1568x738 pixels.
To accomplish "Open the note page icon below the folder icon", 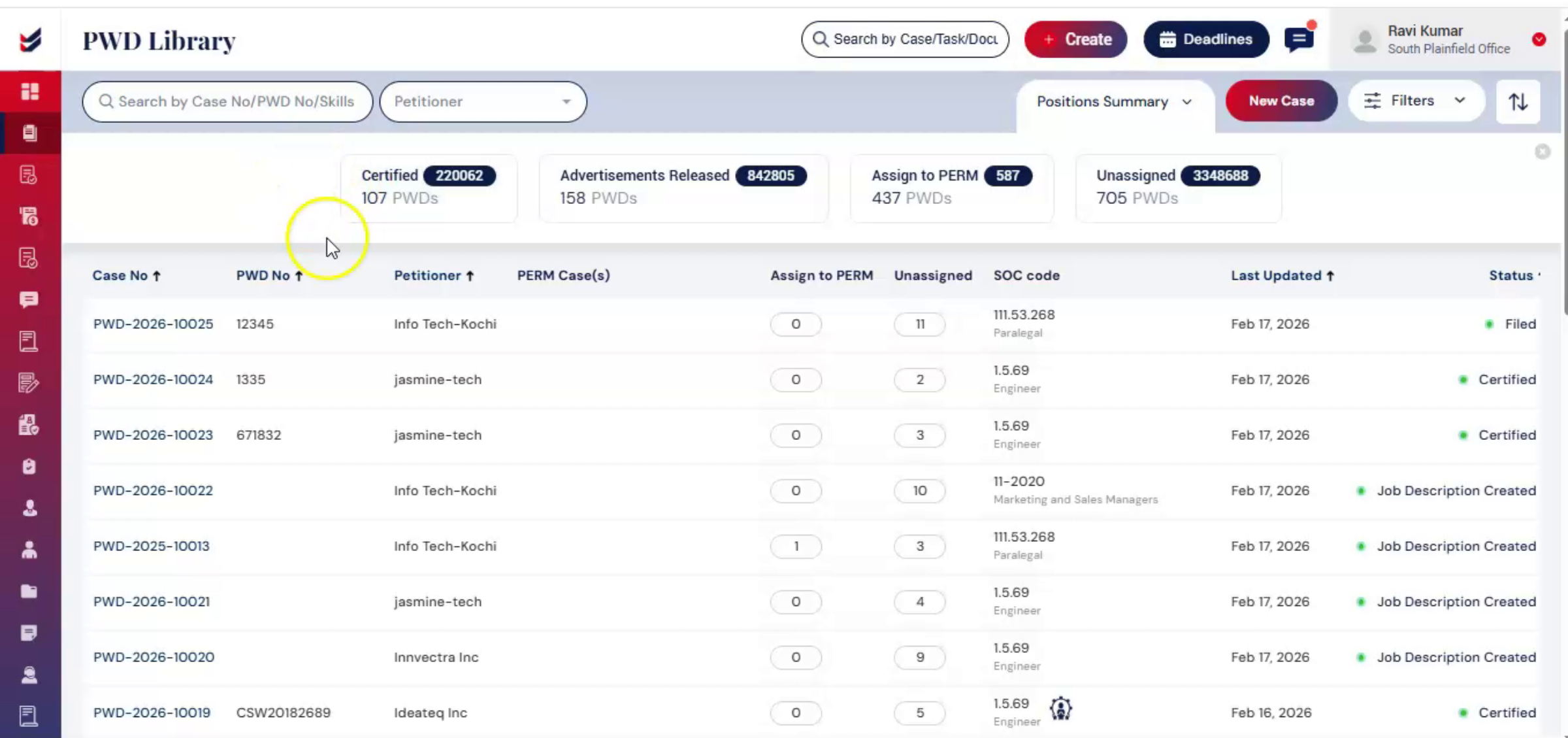I will click(29, 633).
